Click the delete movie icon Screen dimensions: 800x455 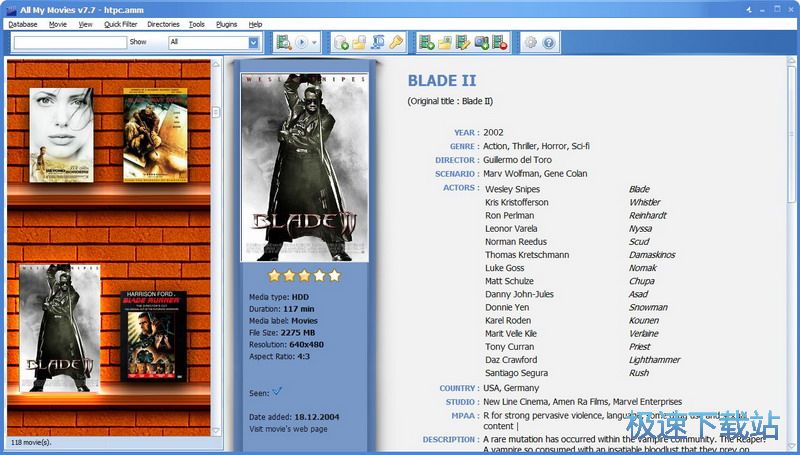pos(499,42)
